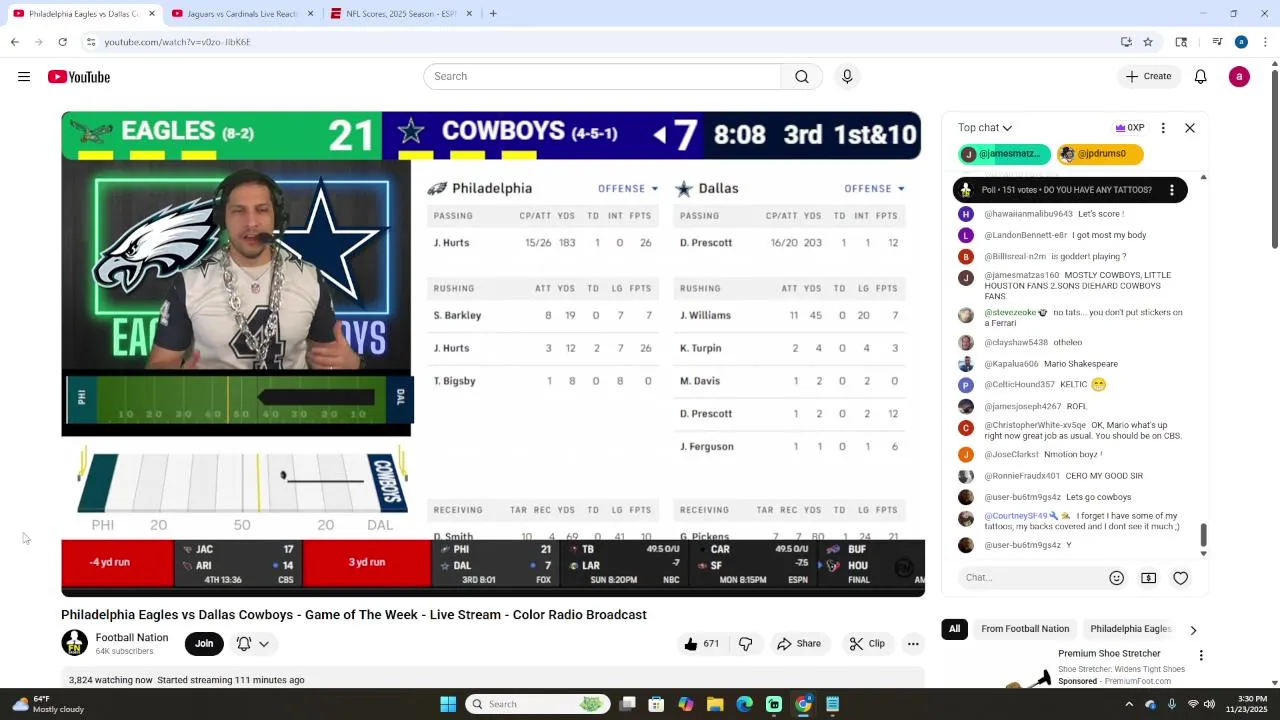Start voice search with microphone icon
This screenshot has width=1280, height=720.
[847, 77]
